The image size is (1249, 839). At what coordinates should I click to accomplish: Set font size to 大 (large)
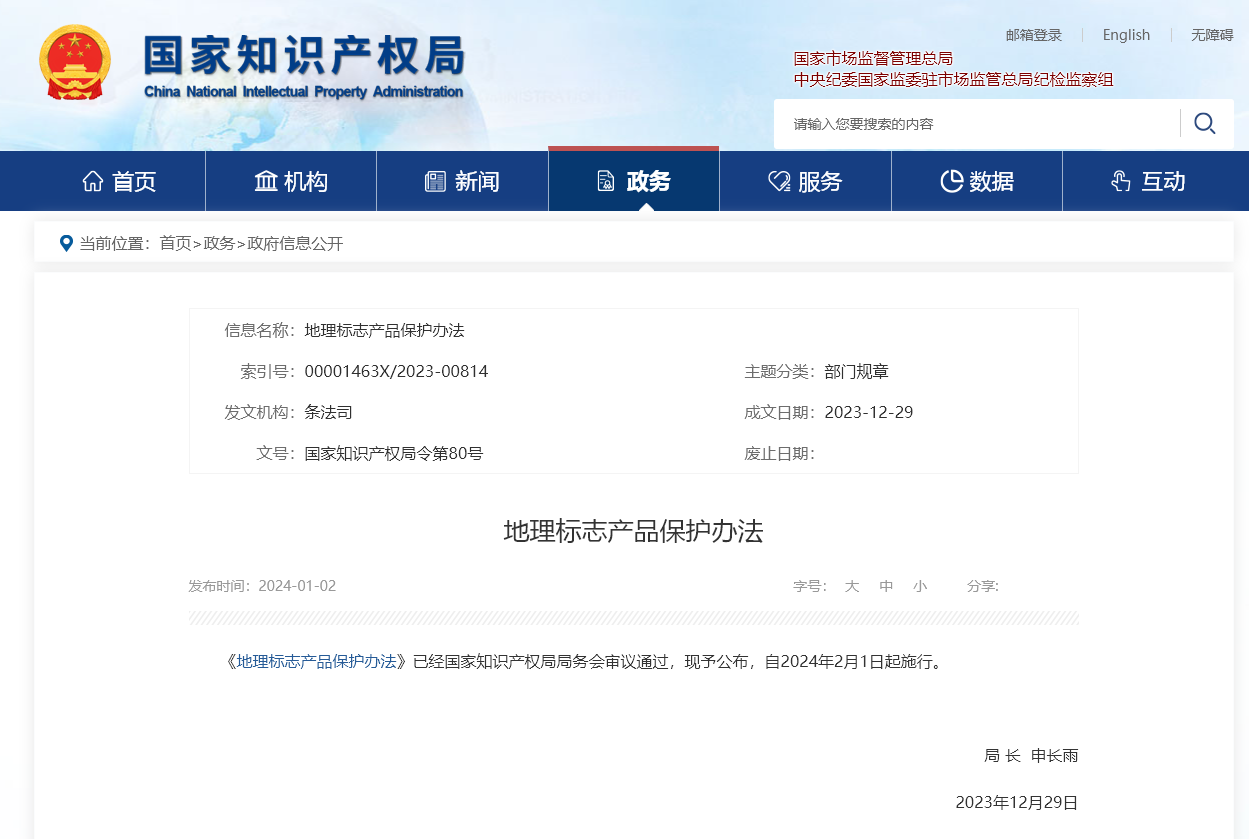coord(851,586)
